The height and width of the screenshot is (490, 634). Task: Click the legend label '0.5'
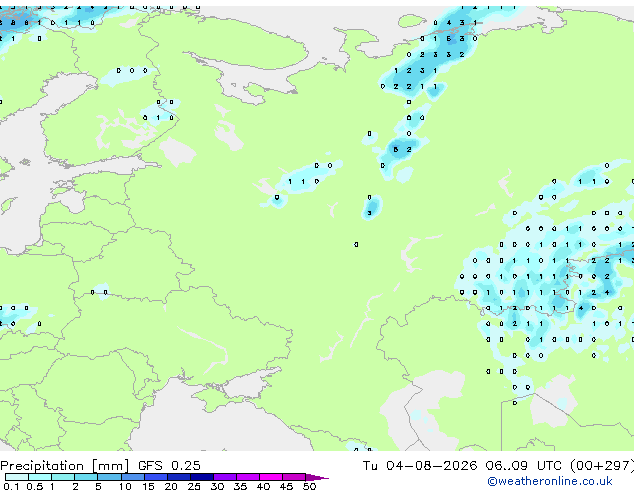click(34, 486)
